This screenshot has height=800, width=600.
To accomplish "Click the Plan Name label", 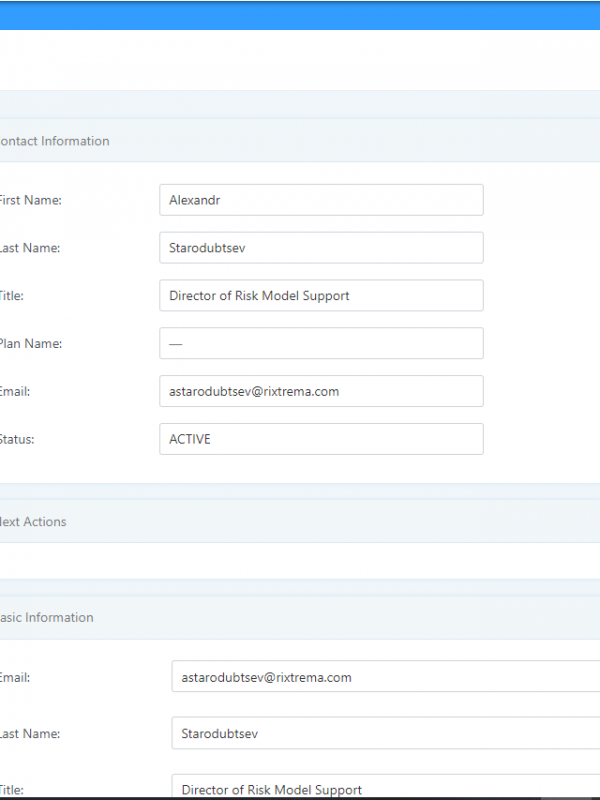I will click(x=31, y=344).
